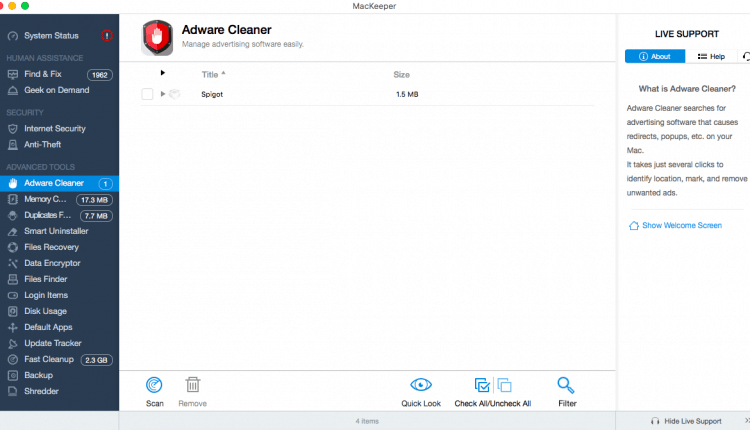Image resolution: width=750 pixels, height=430 pixels.
Task: Click the 2.3 GB Fast Cleanup badge
Action: 96,360
